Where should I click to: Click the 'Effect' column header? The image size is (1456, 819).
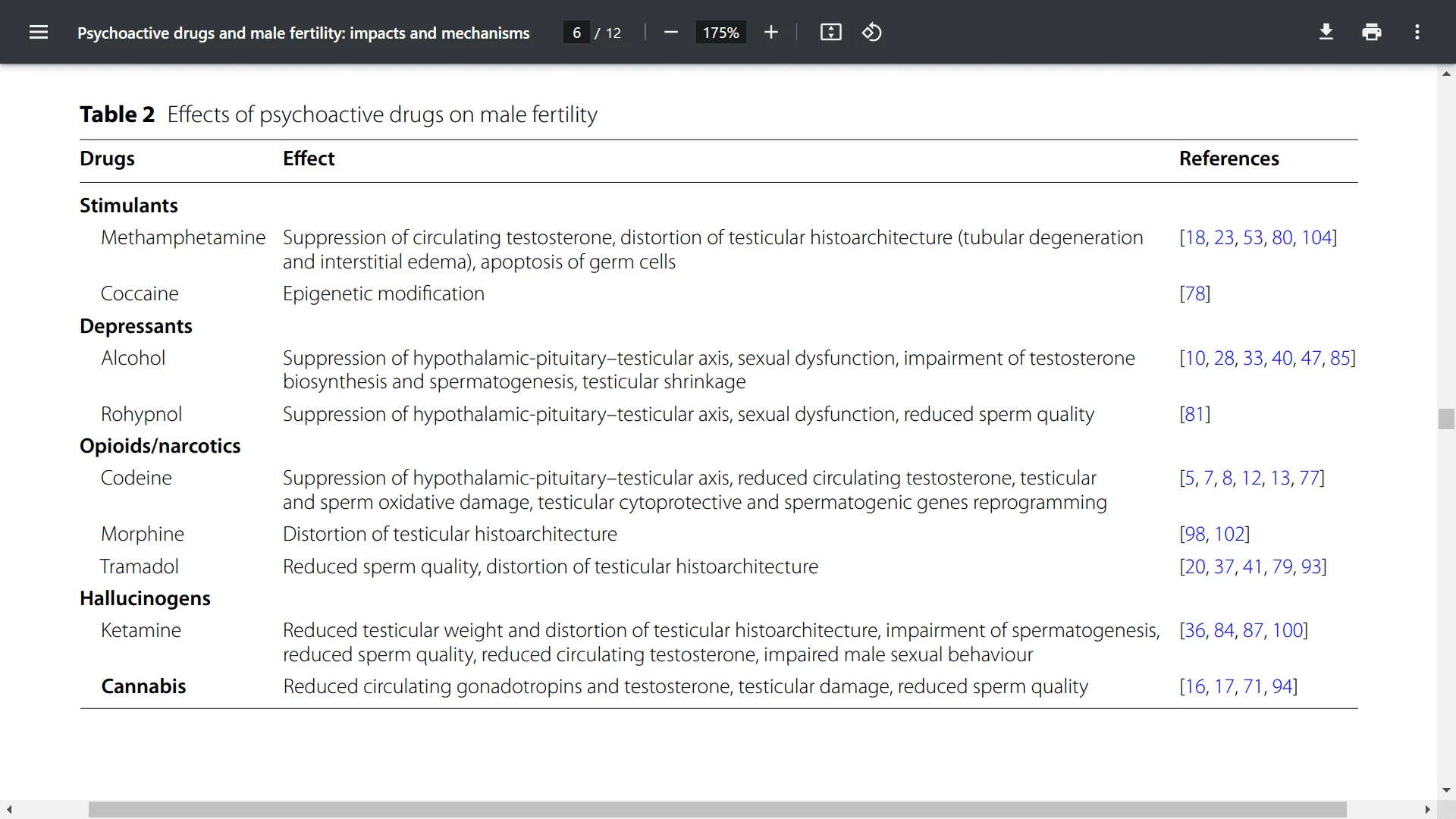(x=309, y=158)
